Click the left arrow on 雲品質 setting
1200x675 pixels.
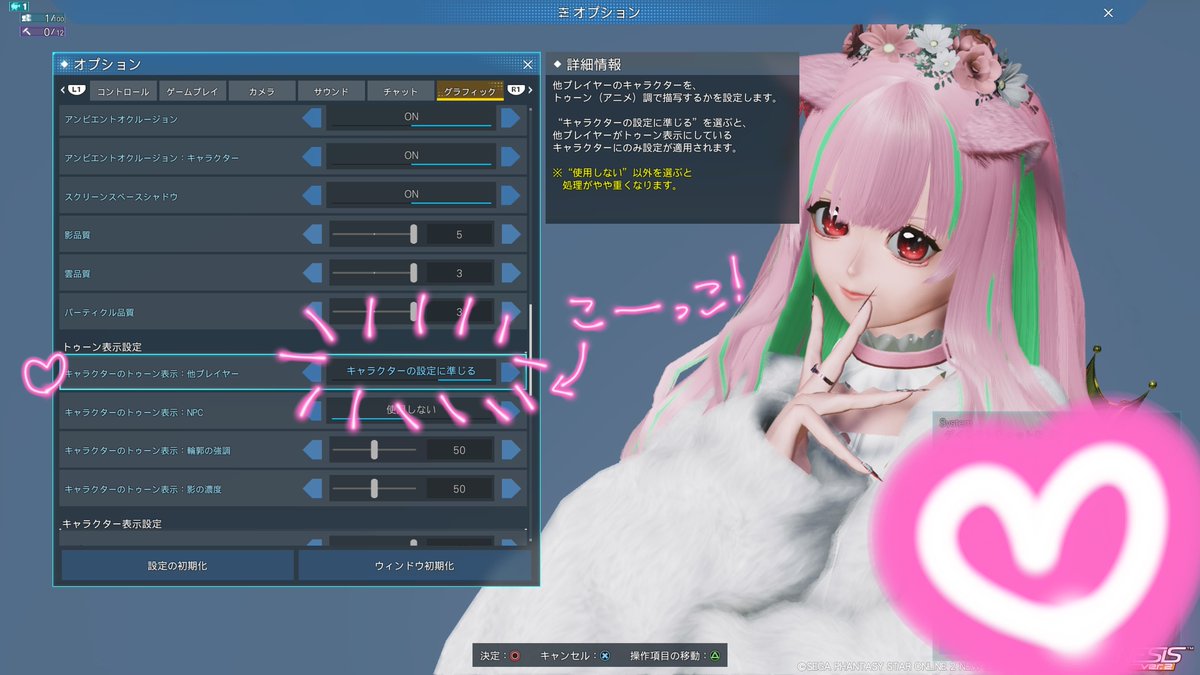pyautogui.click(x=315, y=272)
